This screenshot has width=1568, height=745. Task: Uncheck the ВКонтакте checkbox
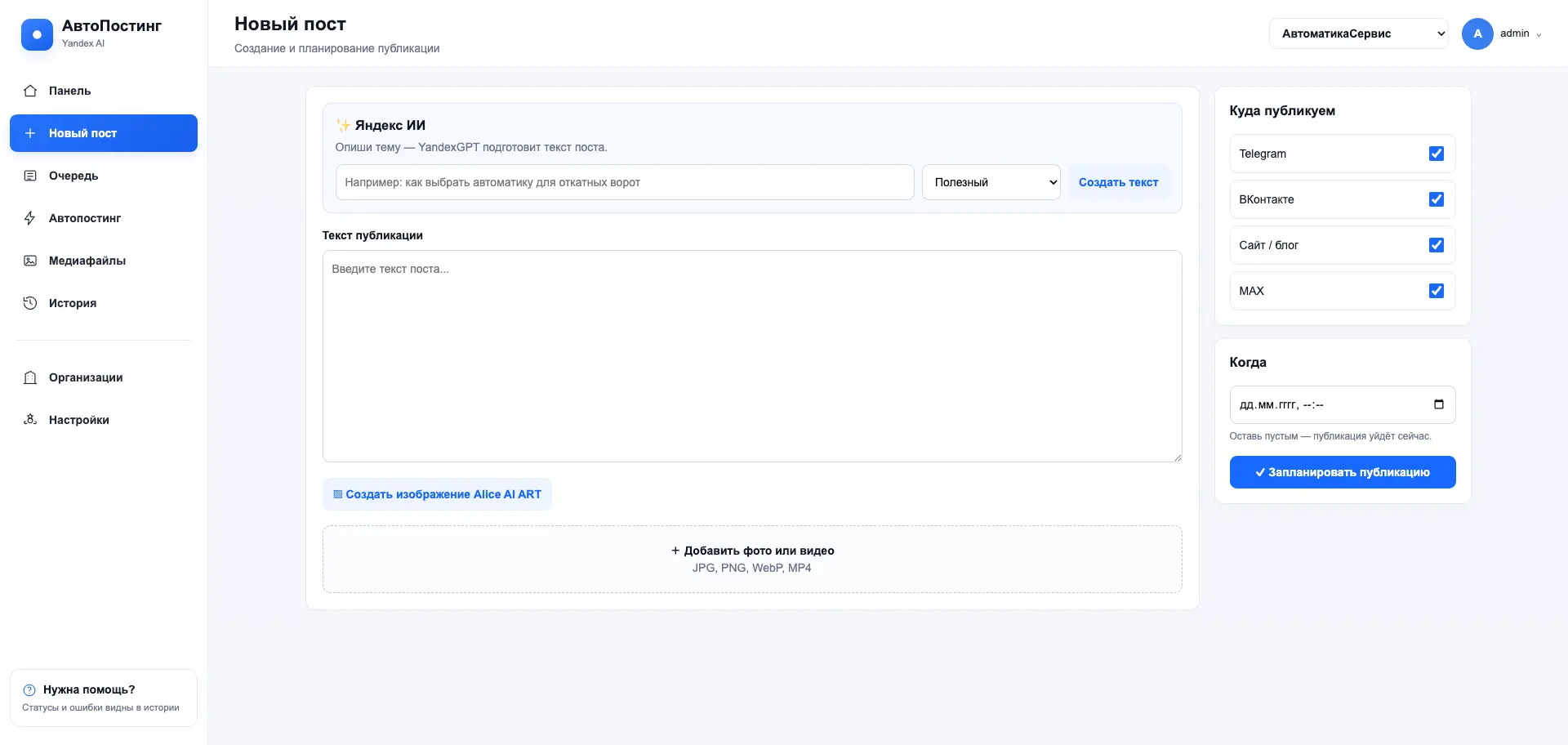1437,199
